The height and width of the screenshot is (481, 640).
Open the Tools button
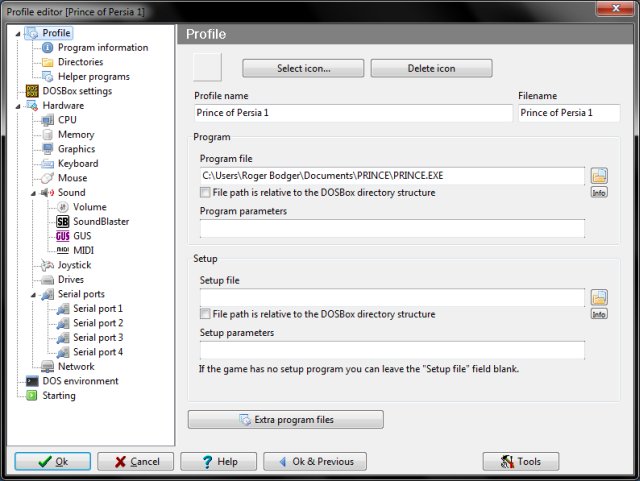[x=521, y=461]
